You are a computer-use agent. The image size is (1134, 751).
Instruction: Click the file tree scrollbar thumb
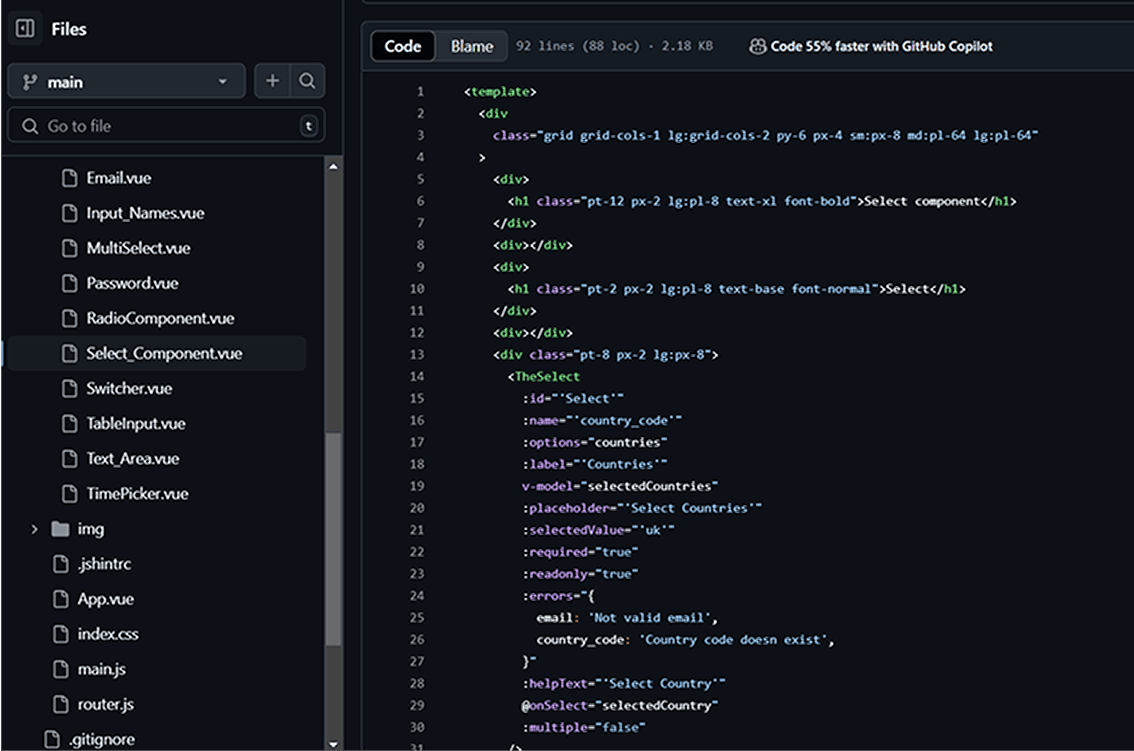coord(333,539)
